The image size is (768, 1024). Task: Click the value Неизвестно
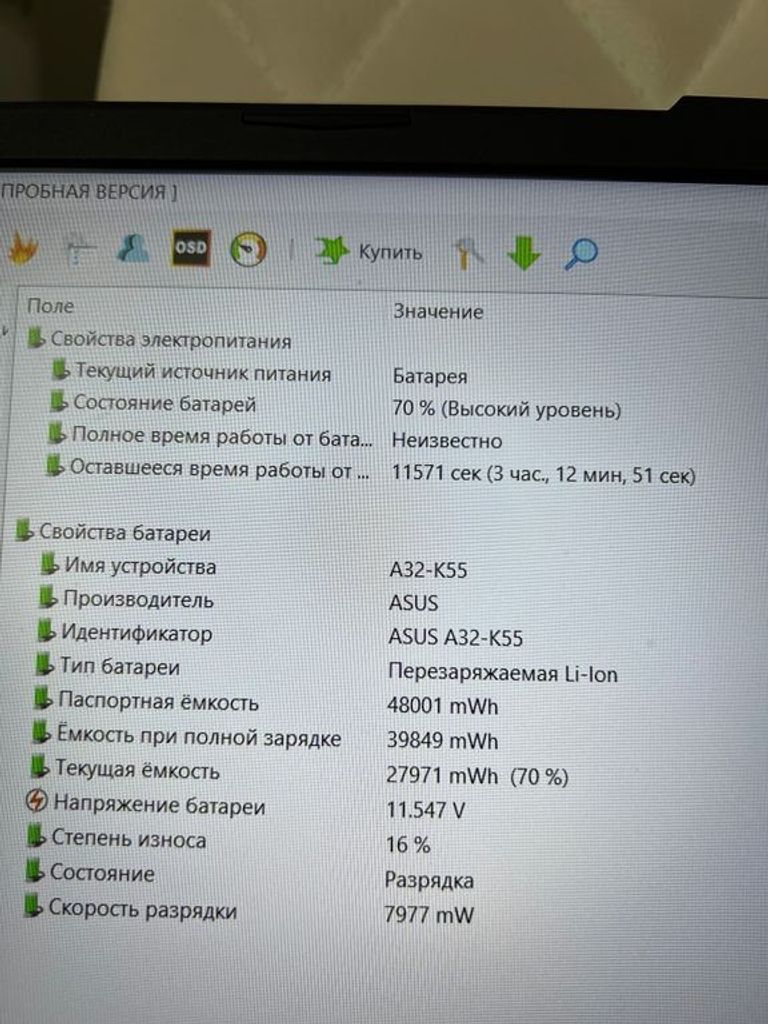point(447,441)
